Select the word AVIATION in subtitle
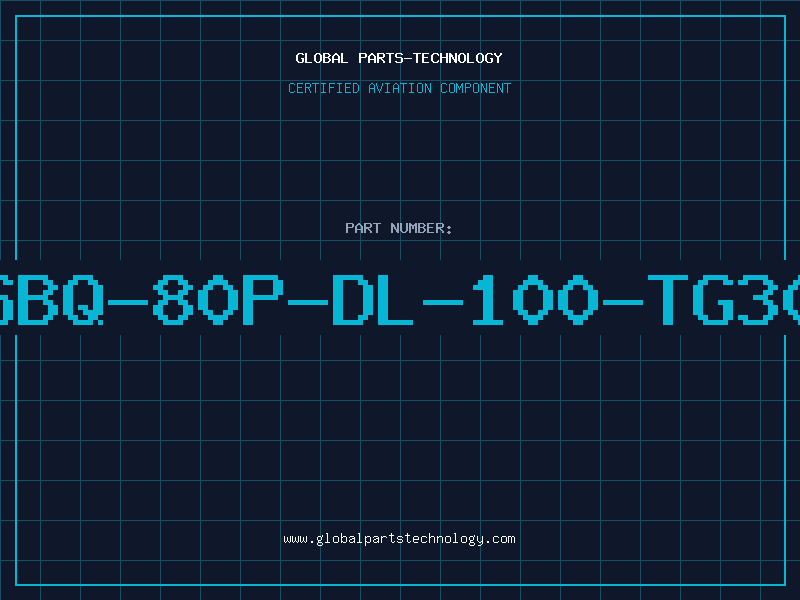 point(400,88)
